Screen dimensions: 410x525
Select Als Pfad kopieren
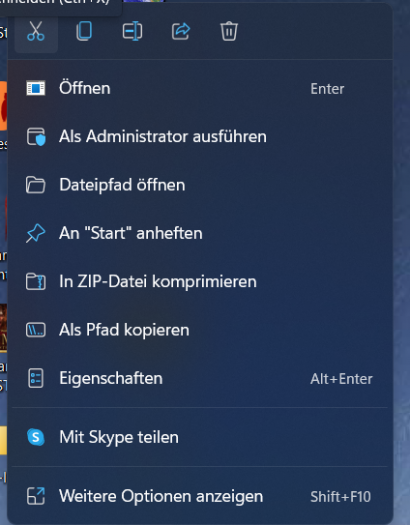tap(200, 330)
